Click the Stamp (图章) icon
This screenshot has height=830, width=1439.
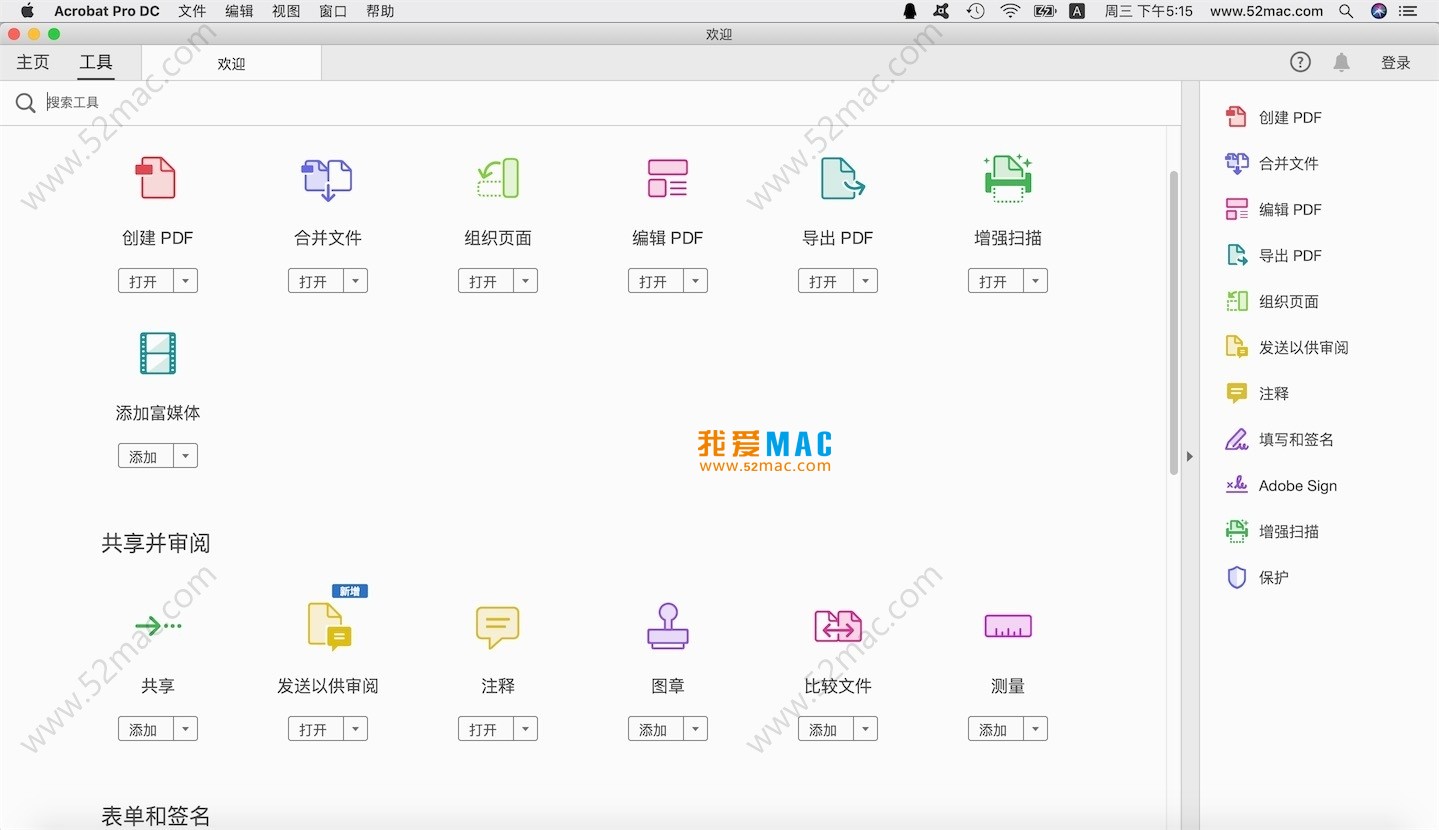click(x=667, y=626)
